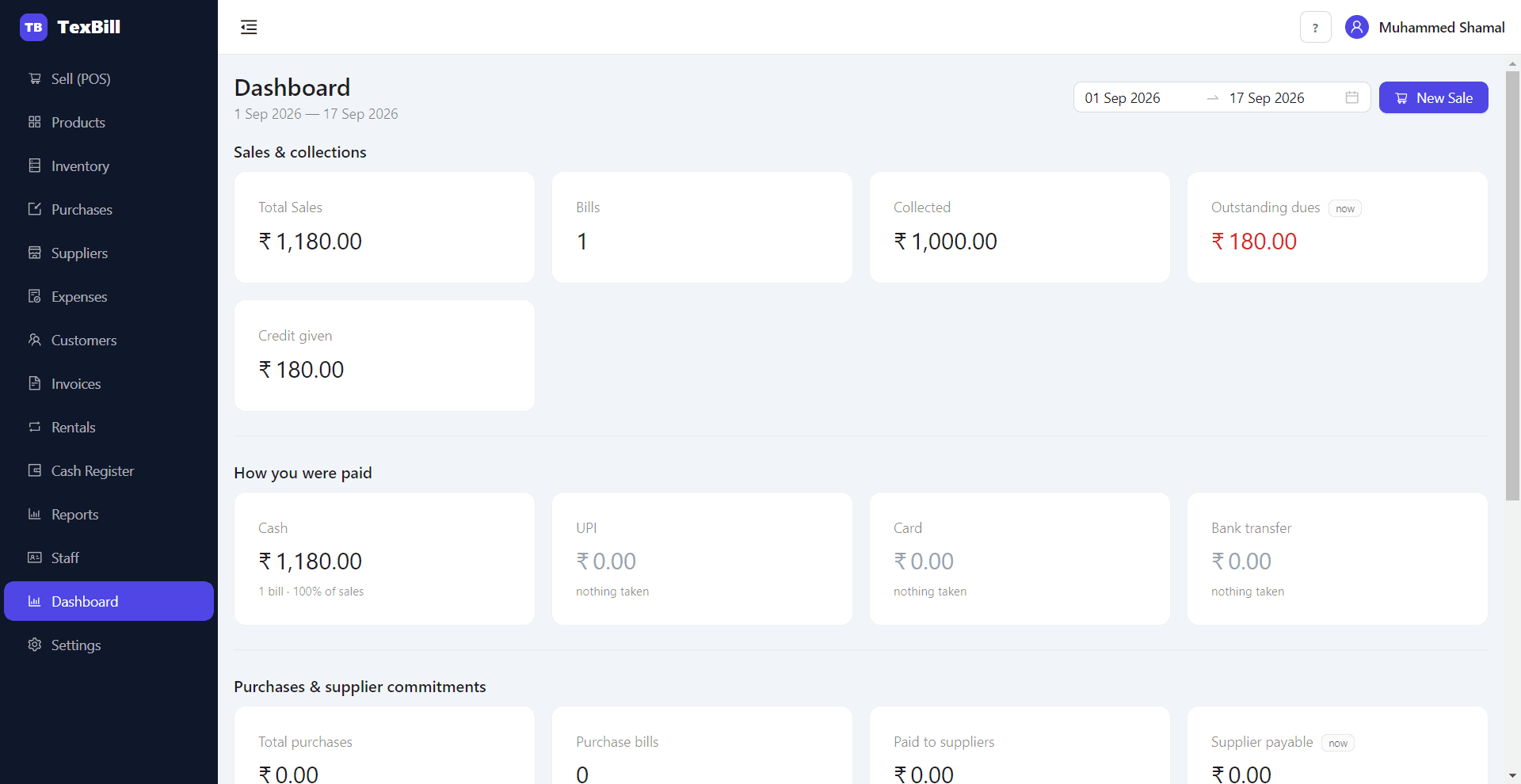Click the Customers people icon
Screen dimensions: 1521x784
coord(35,340)
